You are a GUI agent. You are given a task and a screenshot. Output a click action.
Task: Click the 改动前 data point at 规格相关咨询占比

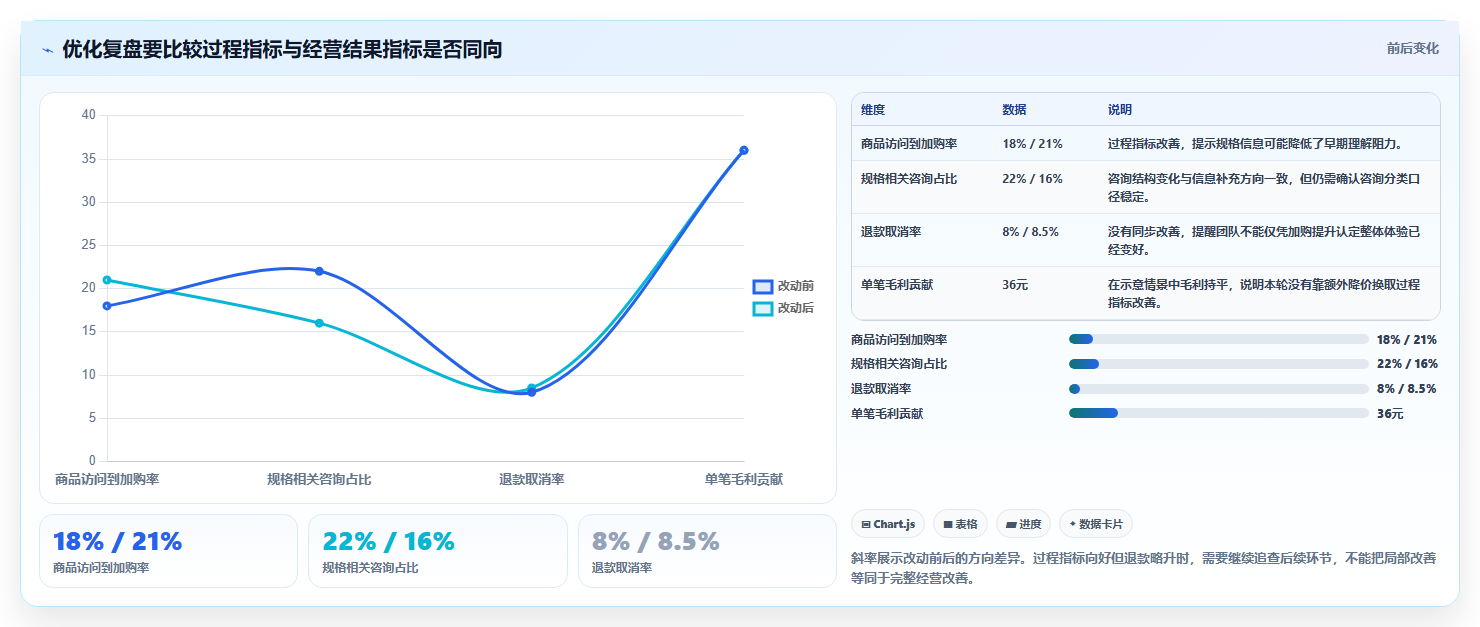click(319, 271)
